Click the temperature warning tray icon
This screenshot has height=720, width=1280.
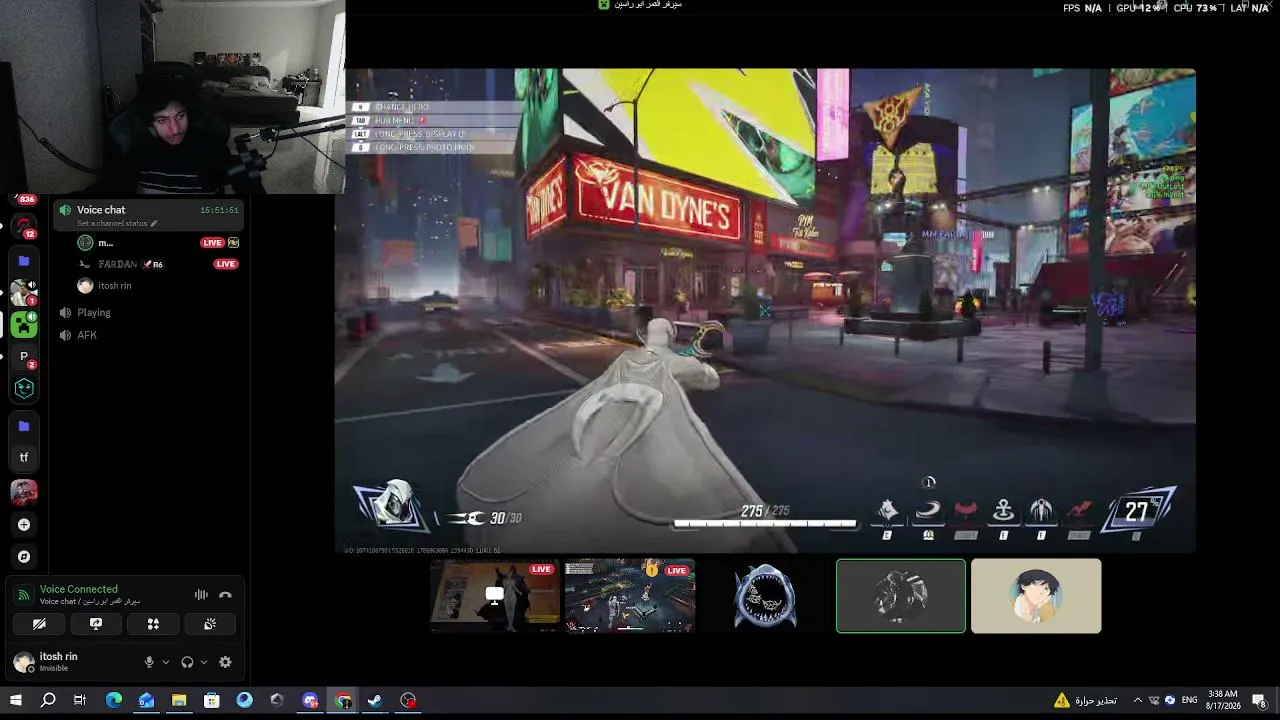pyautogui.click(x=1061, y=700)
